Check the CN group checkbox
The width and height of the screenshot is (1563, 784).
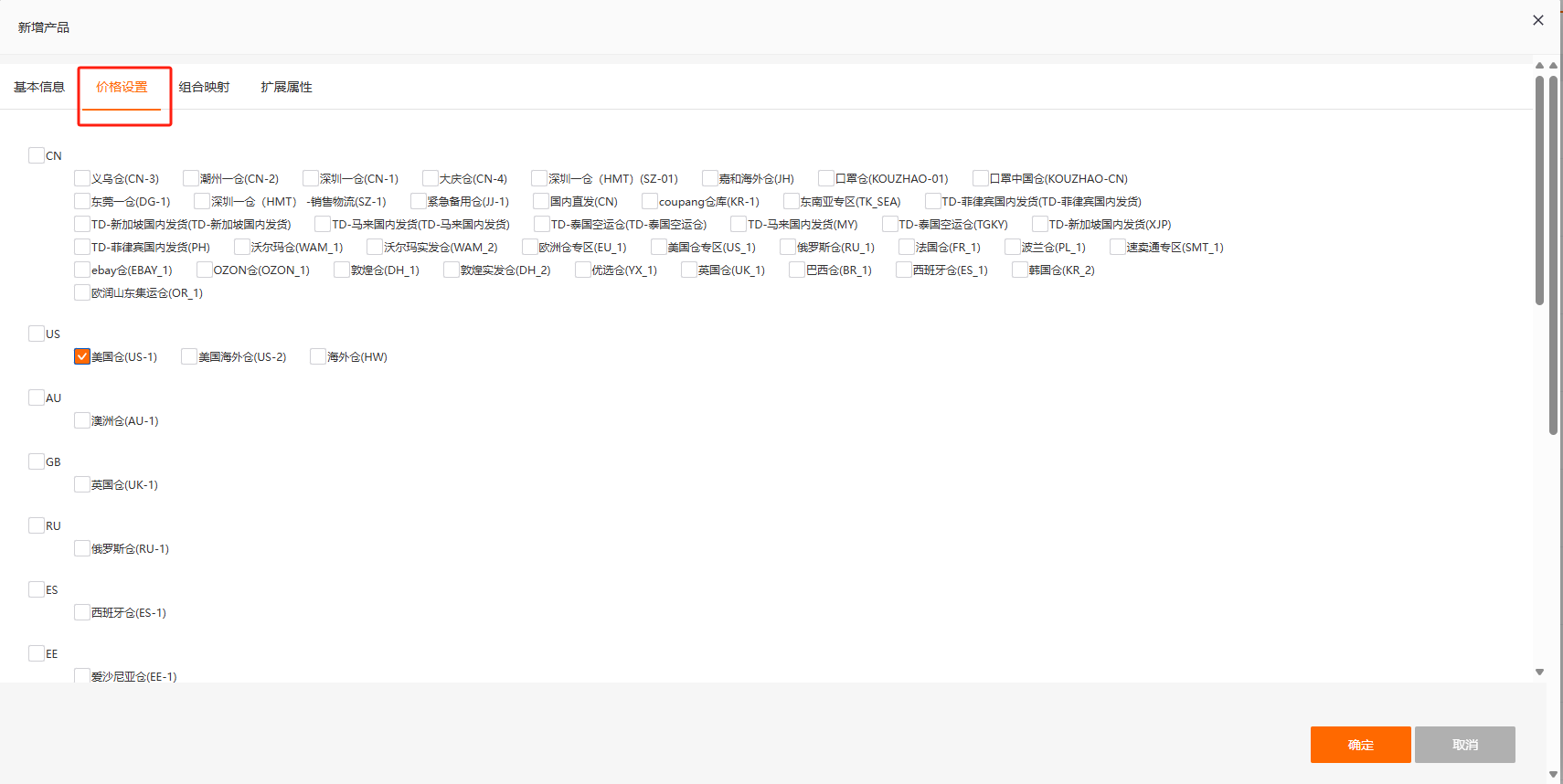click(37, 155)
